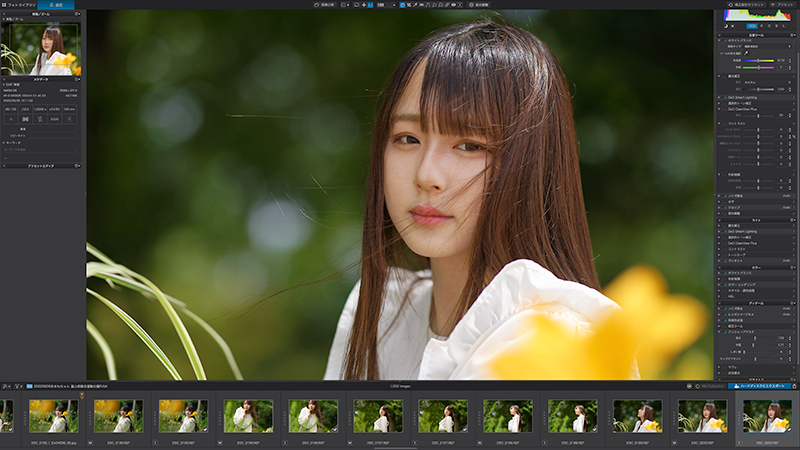Select the crop tool in the top toolbar
This screenshot has height=450, width=800.
pos(409,5)
